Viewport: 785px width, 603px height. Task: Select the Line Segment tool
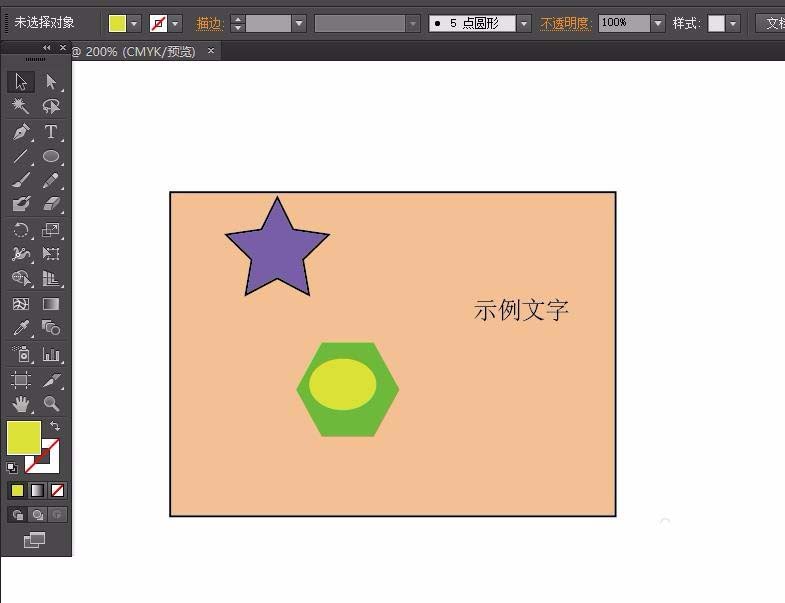point(21,156)
